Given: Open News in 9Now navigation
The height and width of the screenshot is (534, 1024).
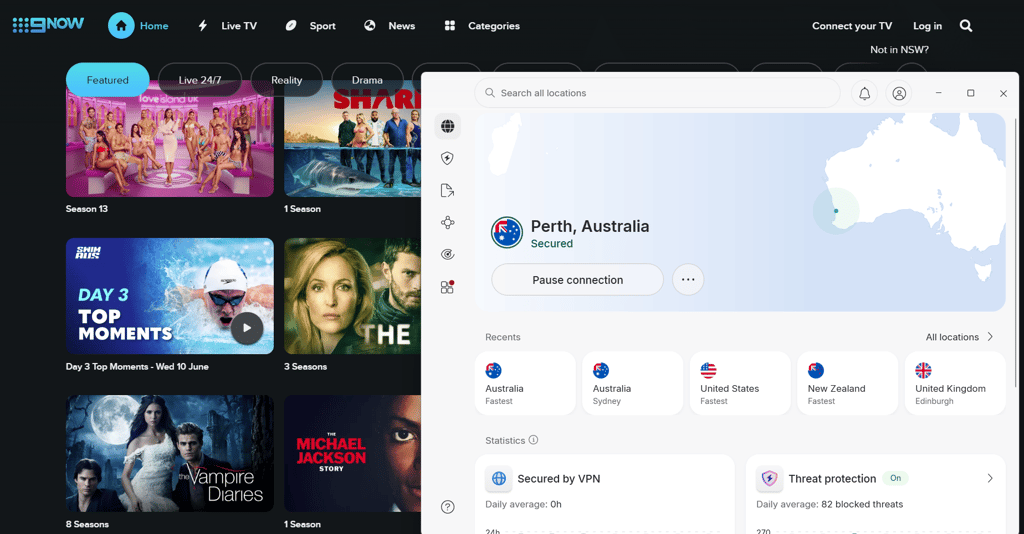Looking at the screenshot, I should pyautogui.click(x=389, y=26).
